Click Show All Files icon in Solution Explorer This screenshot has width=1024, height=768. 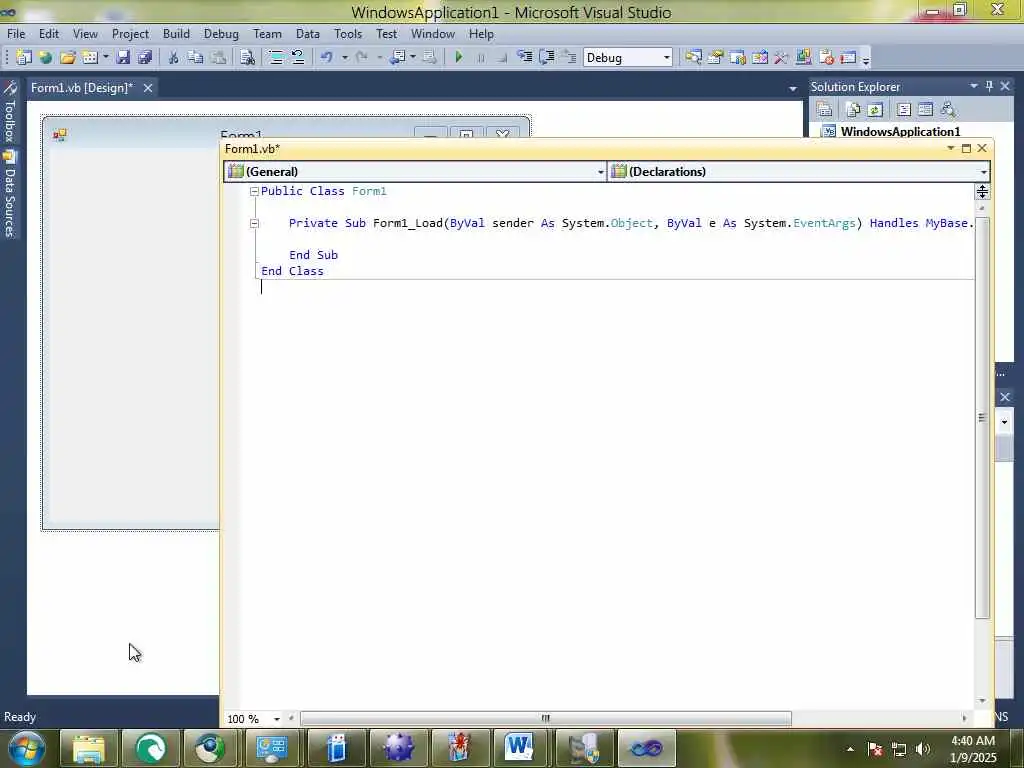[x=853, y=110]
